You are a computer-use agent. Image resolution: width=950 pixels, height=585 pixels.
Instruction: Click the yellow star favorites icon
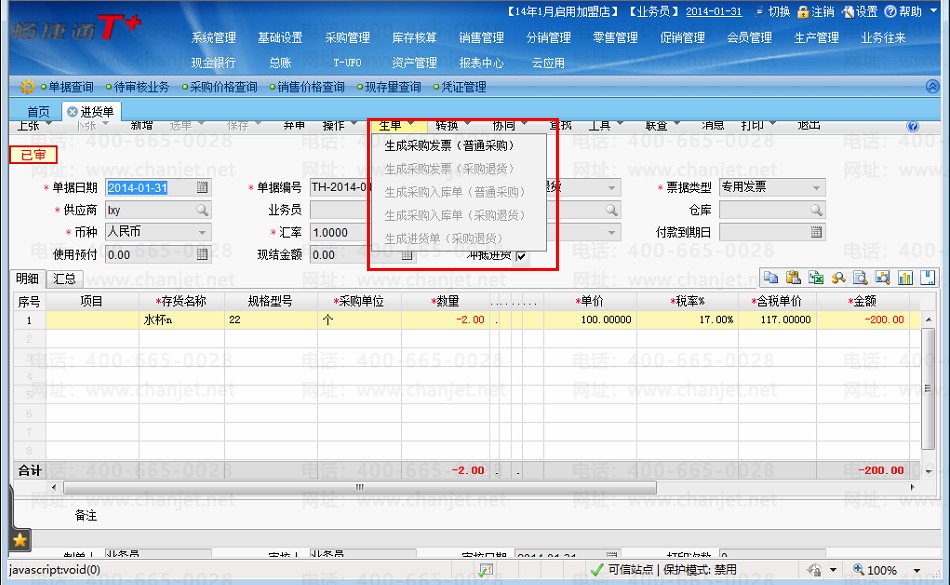click(x=19, y=540)
